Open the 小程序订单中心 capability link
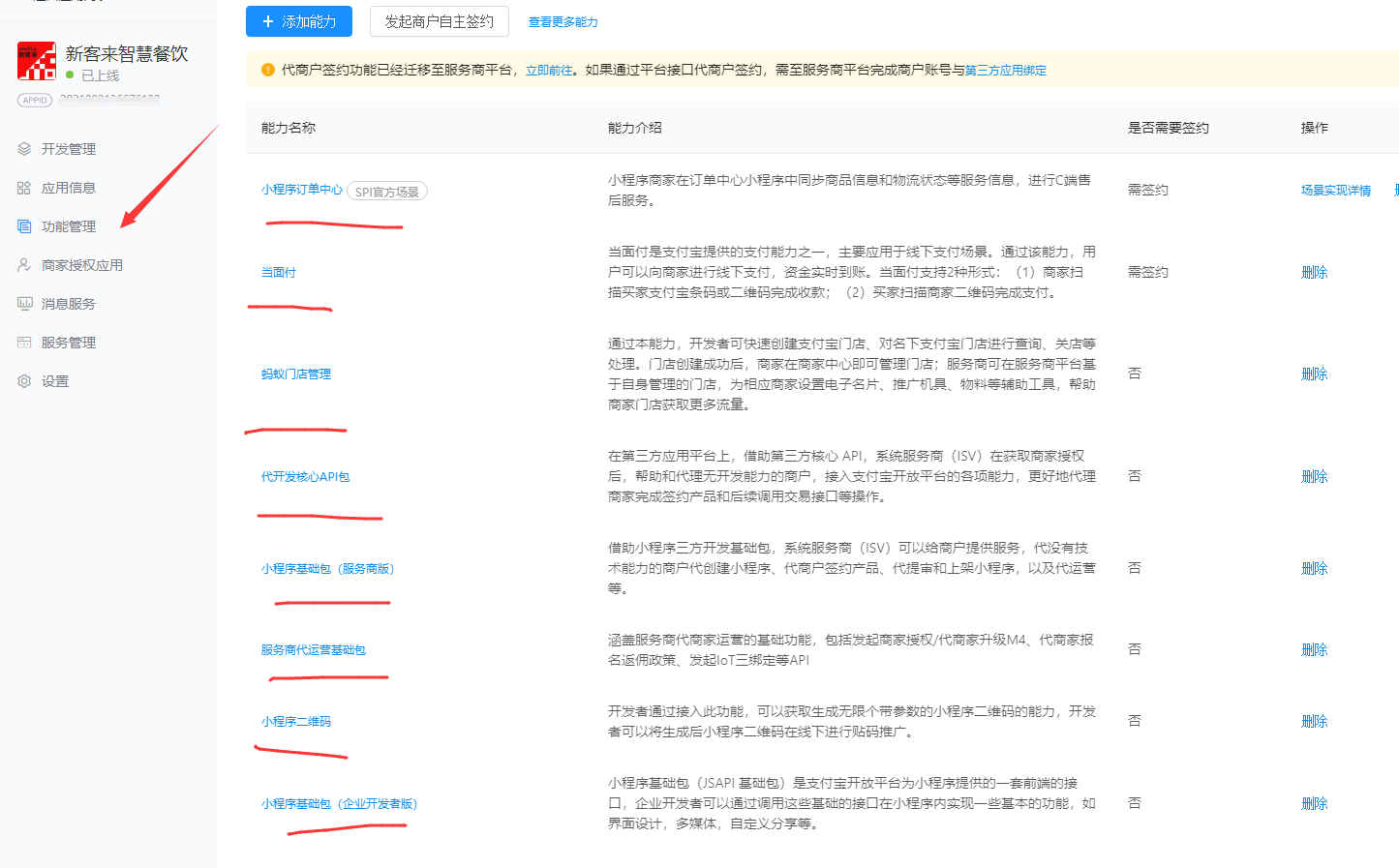Viewport: 1399px width, 868px height. (302, 190)
